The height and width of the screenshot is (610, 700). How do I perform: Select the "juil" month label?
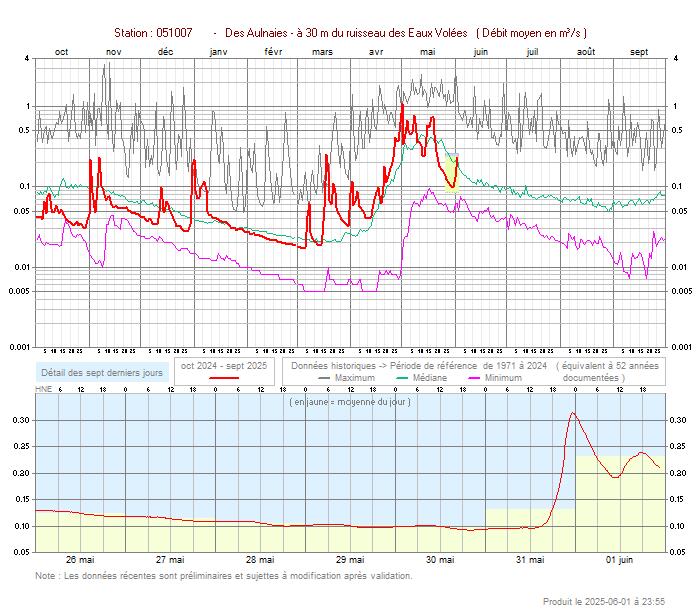click(532, 52)
